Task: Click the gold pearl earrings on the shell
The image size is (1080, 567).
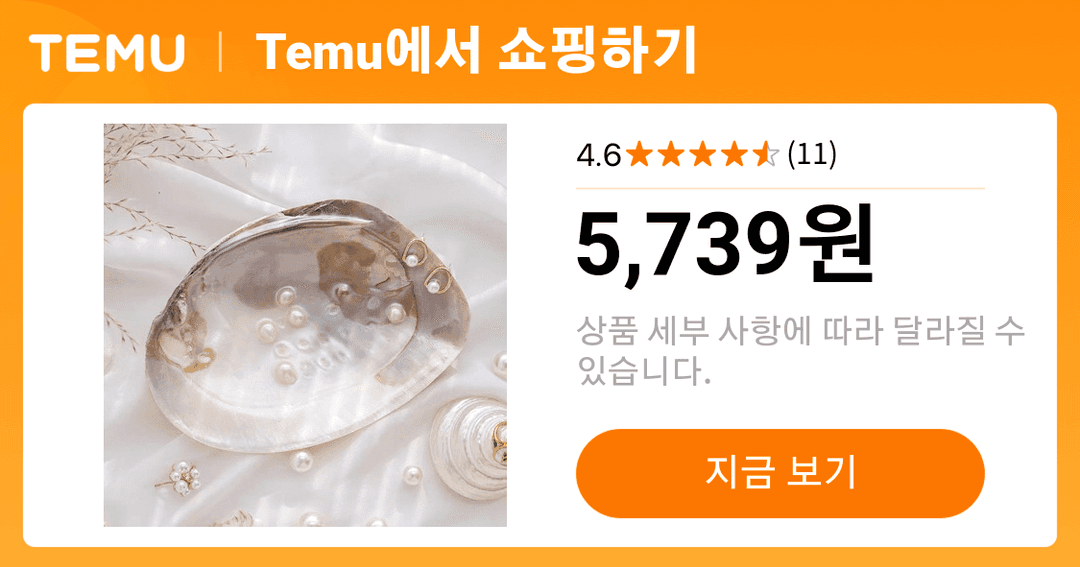Action: (x=426, y=265)
